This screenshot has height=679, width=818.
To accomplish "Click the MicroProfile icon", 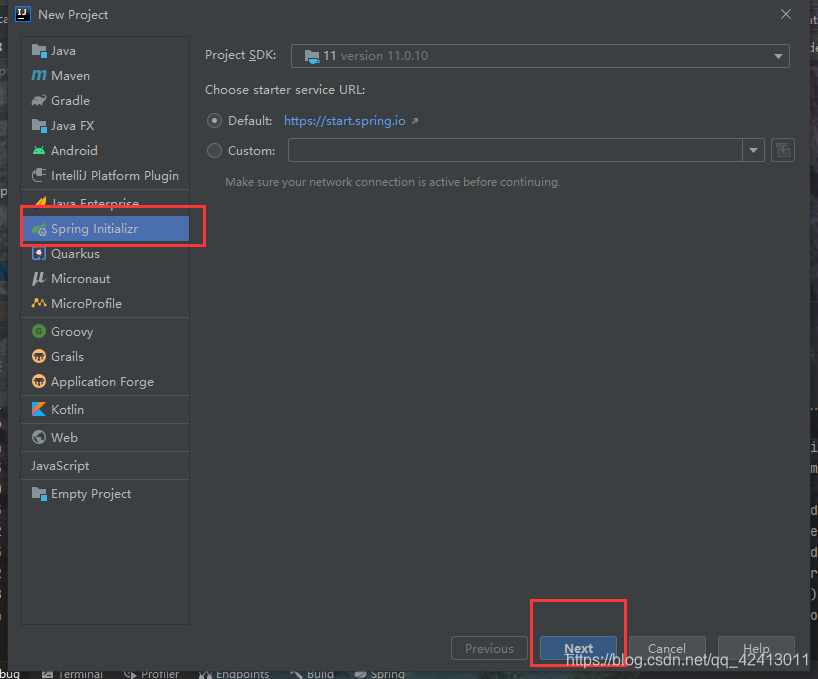I will [x=39, y=303].
